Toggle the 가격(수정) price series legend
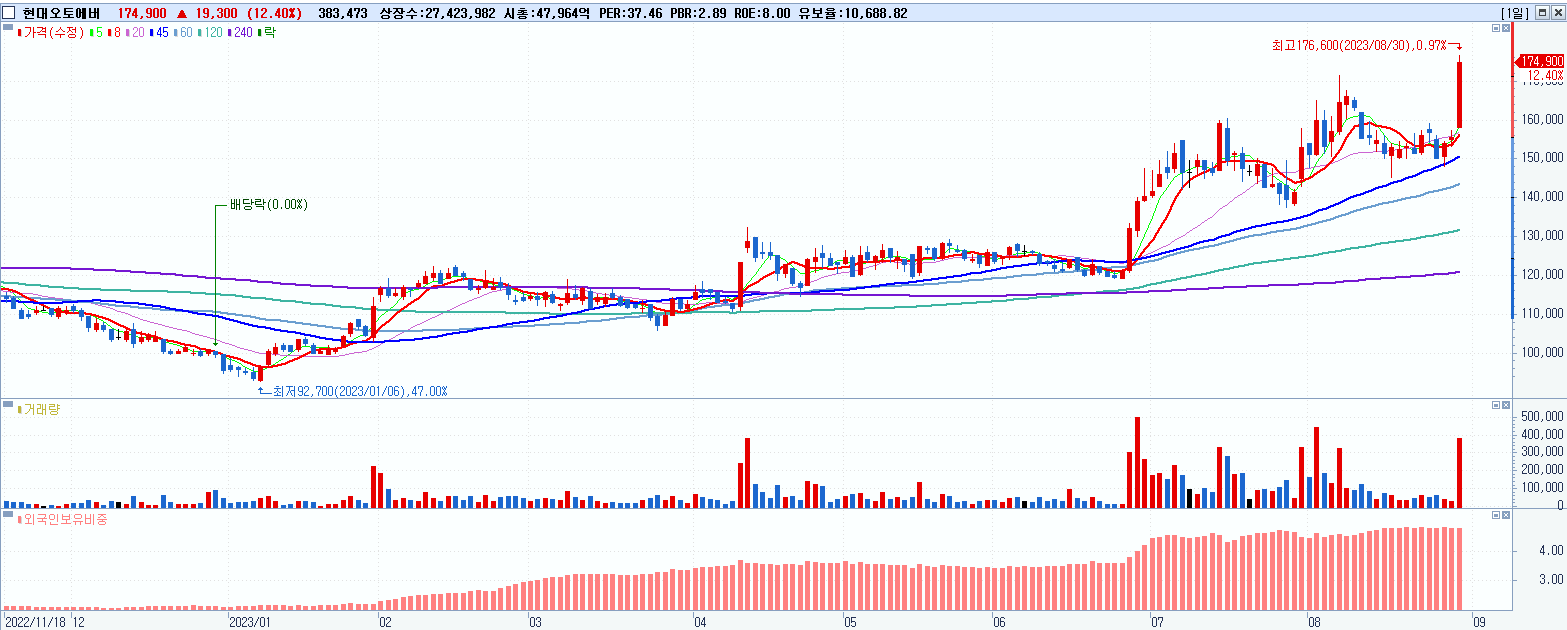 pyautogui.click(x=52, y=33)
